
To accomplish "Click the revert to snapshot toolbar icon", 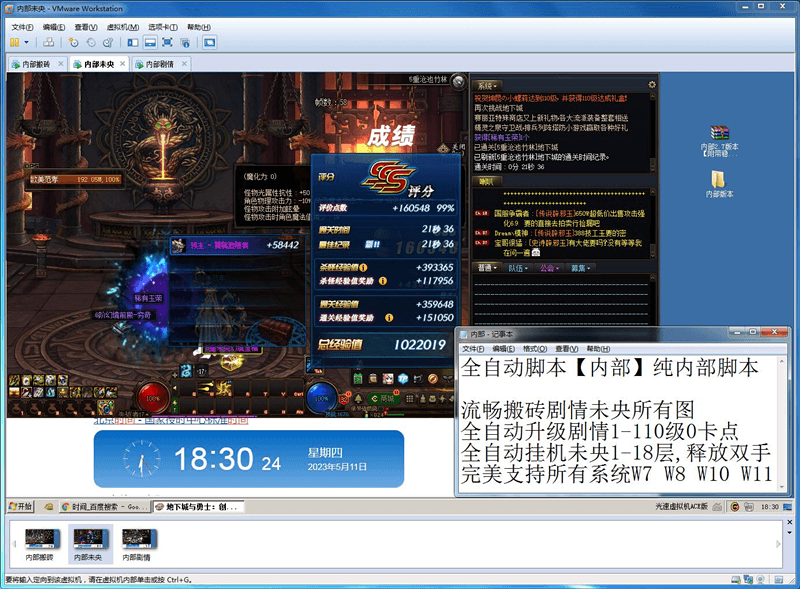I will point(91,42).
